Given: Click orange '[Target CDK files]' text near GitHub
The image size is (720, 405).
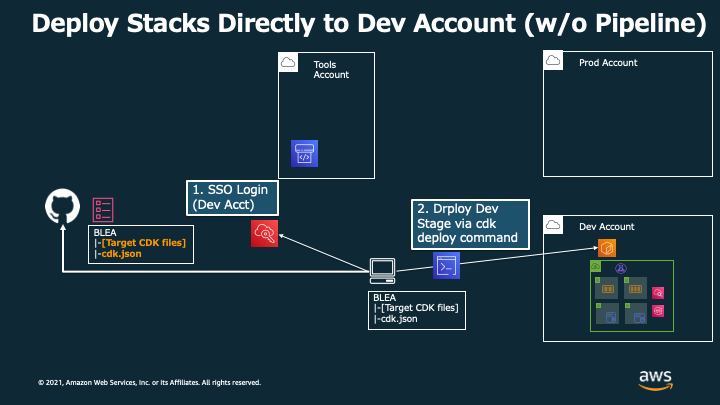Looking at the screenshot, I should [x=144, y=243].
